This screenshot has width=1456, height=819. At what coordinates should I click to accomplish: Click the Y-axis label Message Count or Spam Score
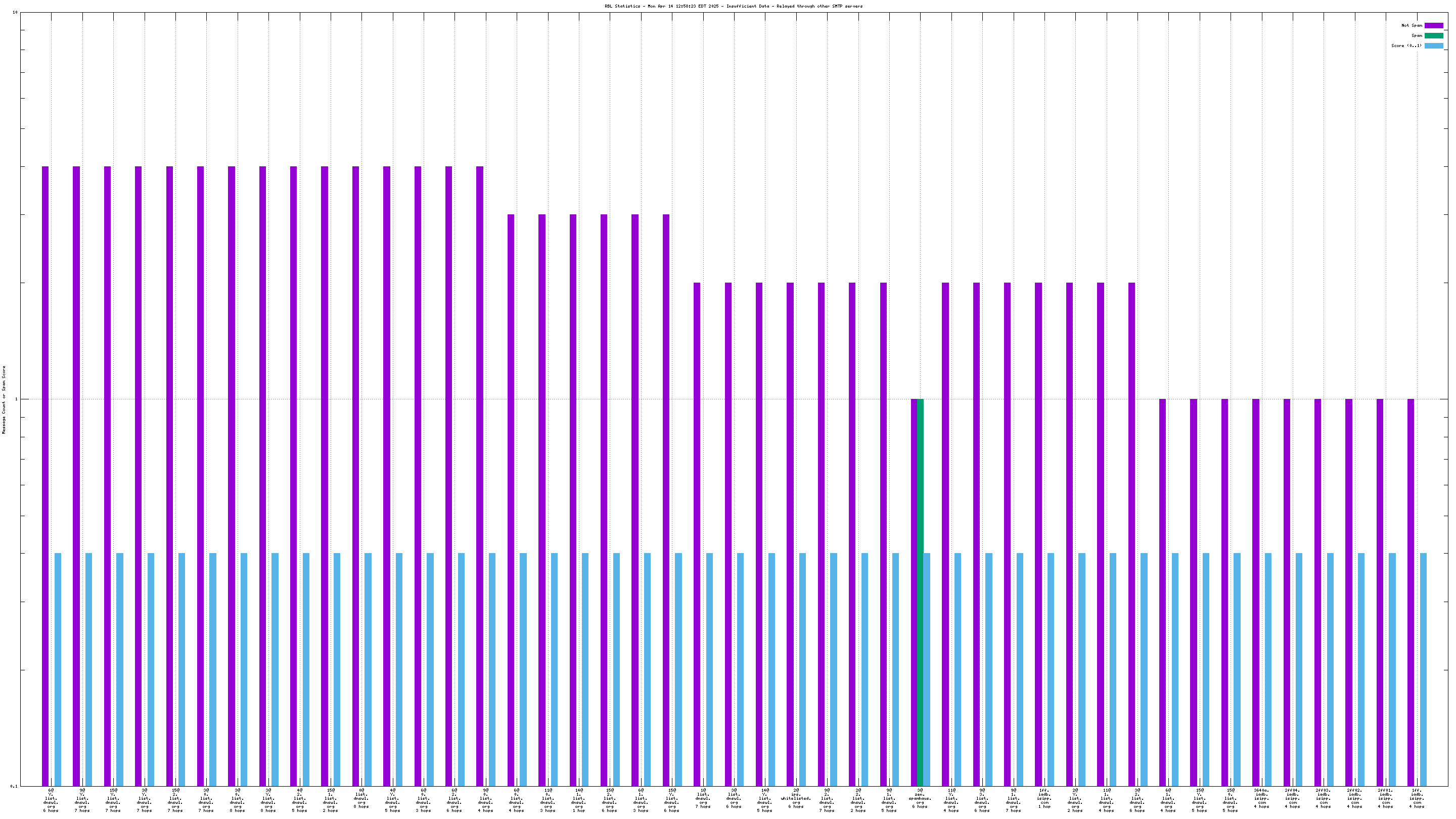[4, 399]
